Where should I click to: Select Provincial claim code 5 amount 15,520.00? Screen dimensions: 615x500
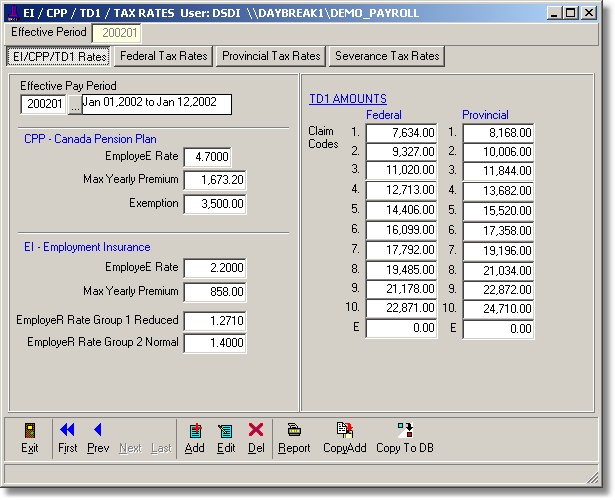coord(498,211)
